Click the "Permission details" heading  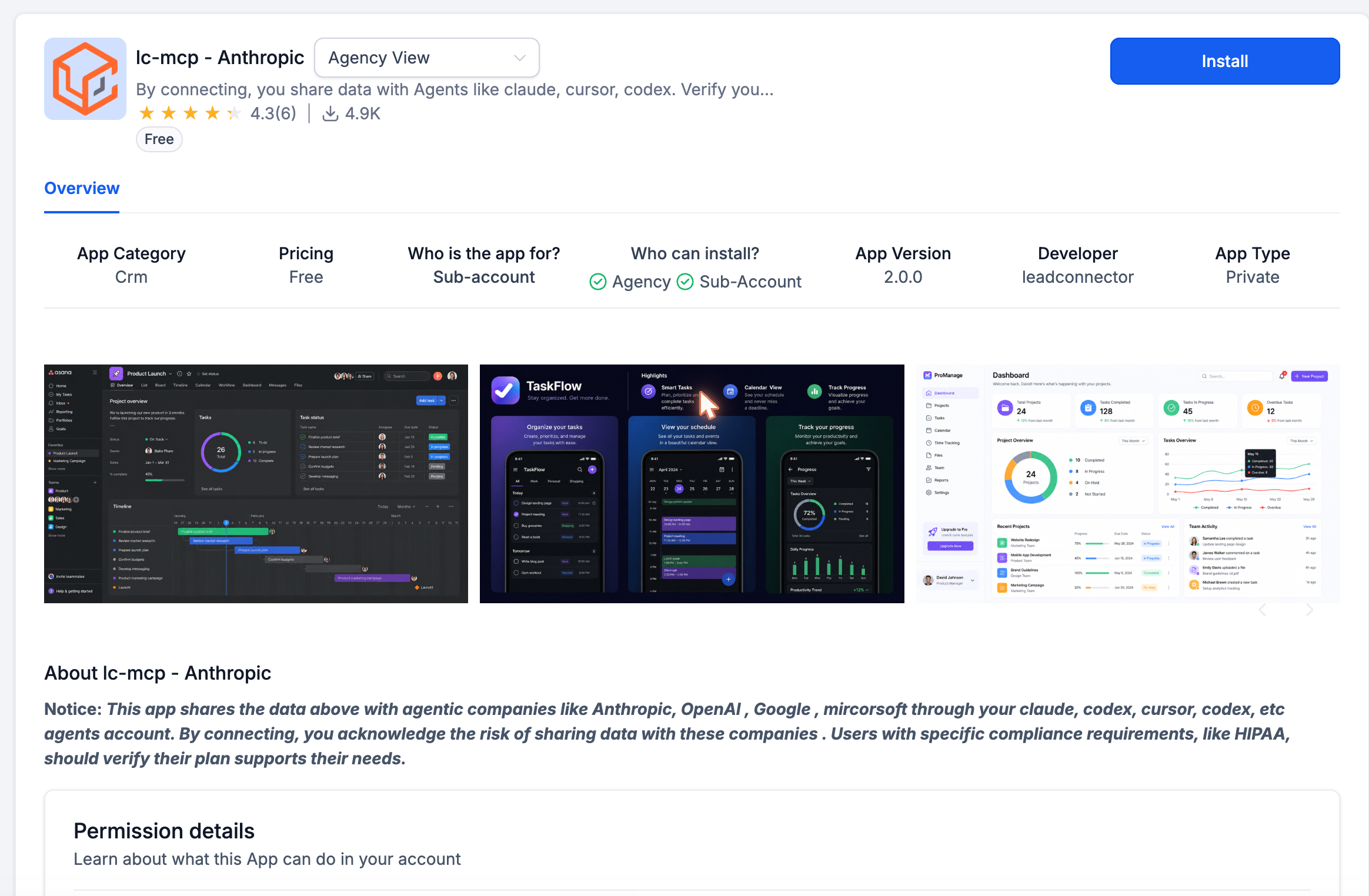click(164, 831)
